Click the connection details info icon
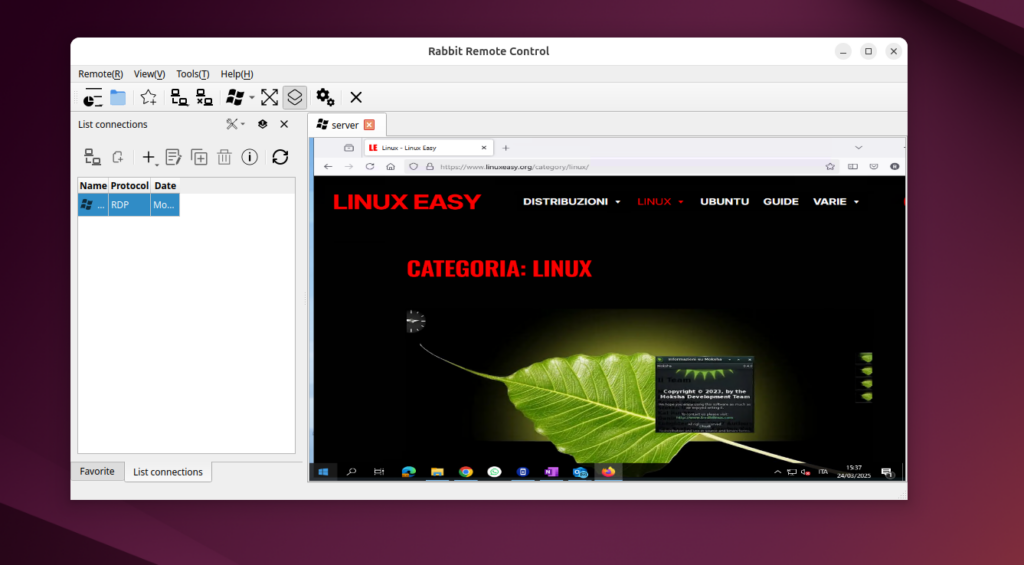Screen dimensions: 1024x565 (250, 157)
